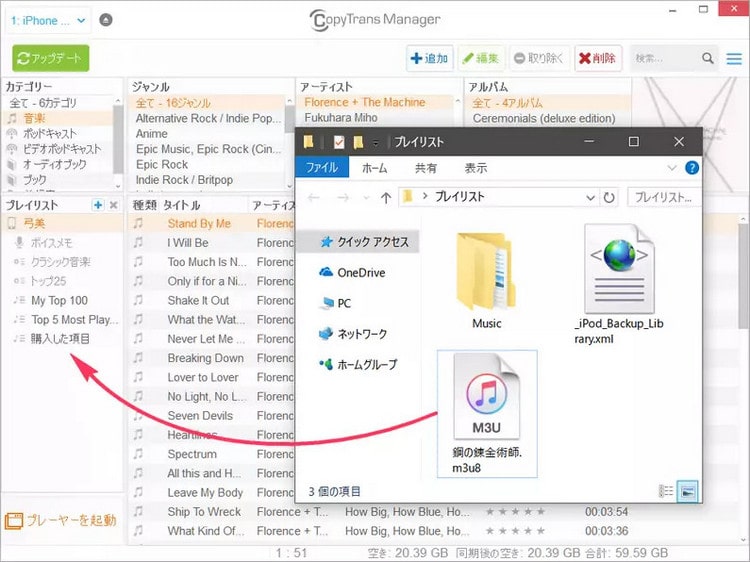Open the ホーム tab in Explorer
Screen dimensions: 750x562
[x=375, y=168]
